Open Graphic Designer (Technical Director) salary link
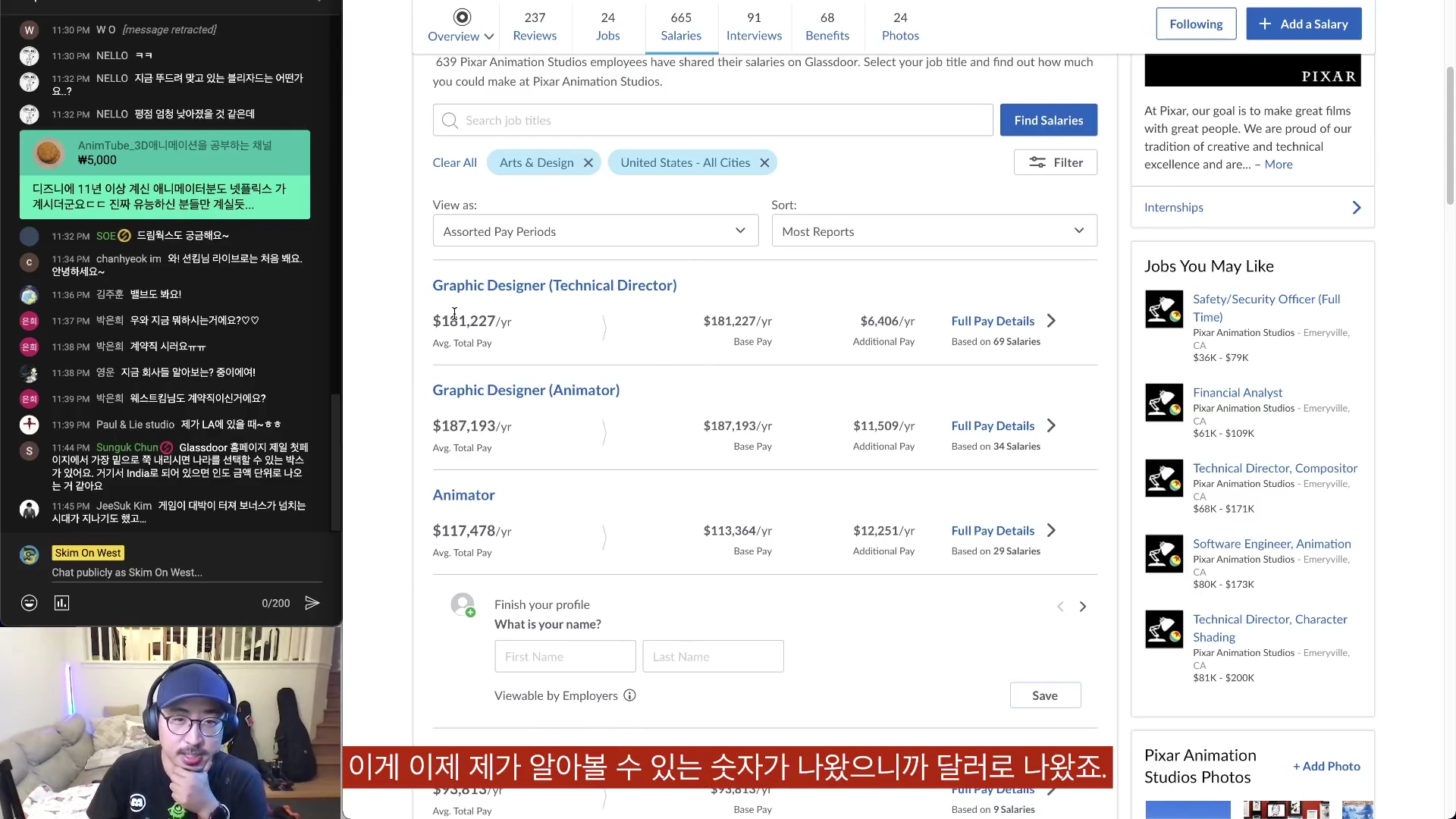The height and width of the screenshot is (819, 1456). (554, 285)
